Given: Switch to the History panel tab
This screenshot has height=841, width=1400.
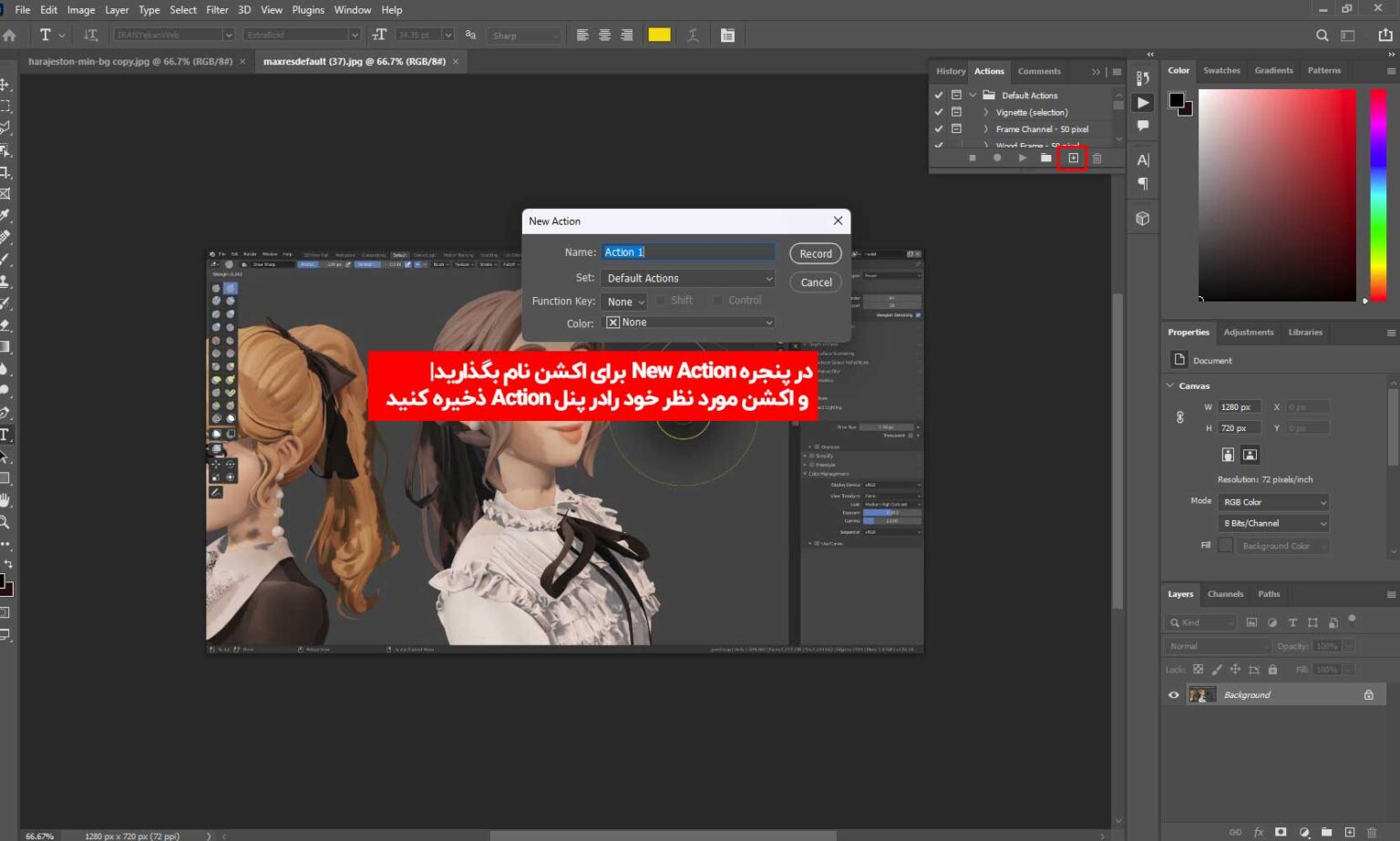Looking at the screenshot, I should coord(951,71).
